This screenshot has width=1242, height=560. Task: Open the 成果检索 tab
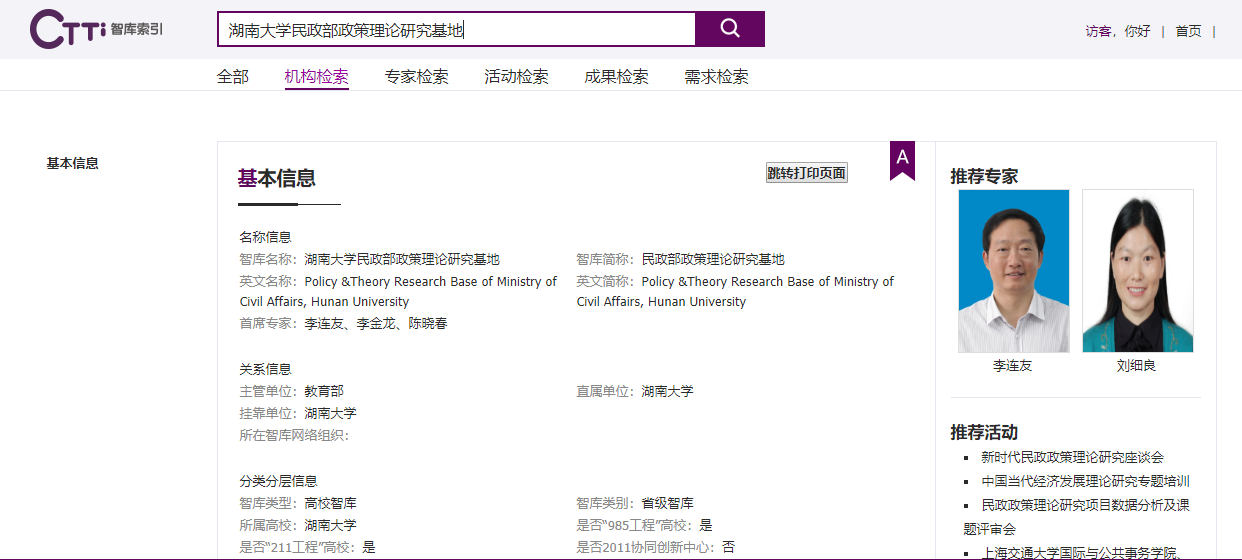tap(617, 77)
